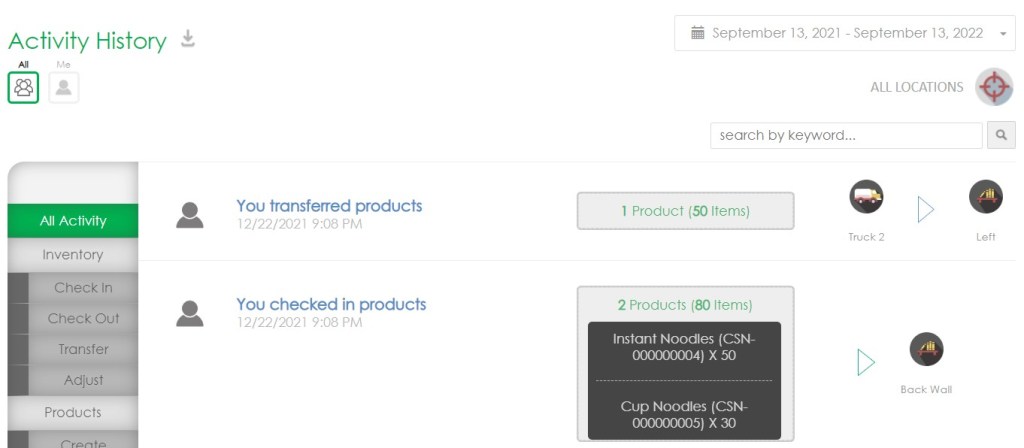
Task: Expand the 1 Product (50 Items) box
Action: tap(685, 211)
